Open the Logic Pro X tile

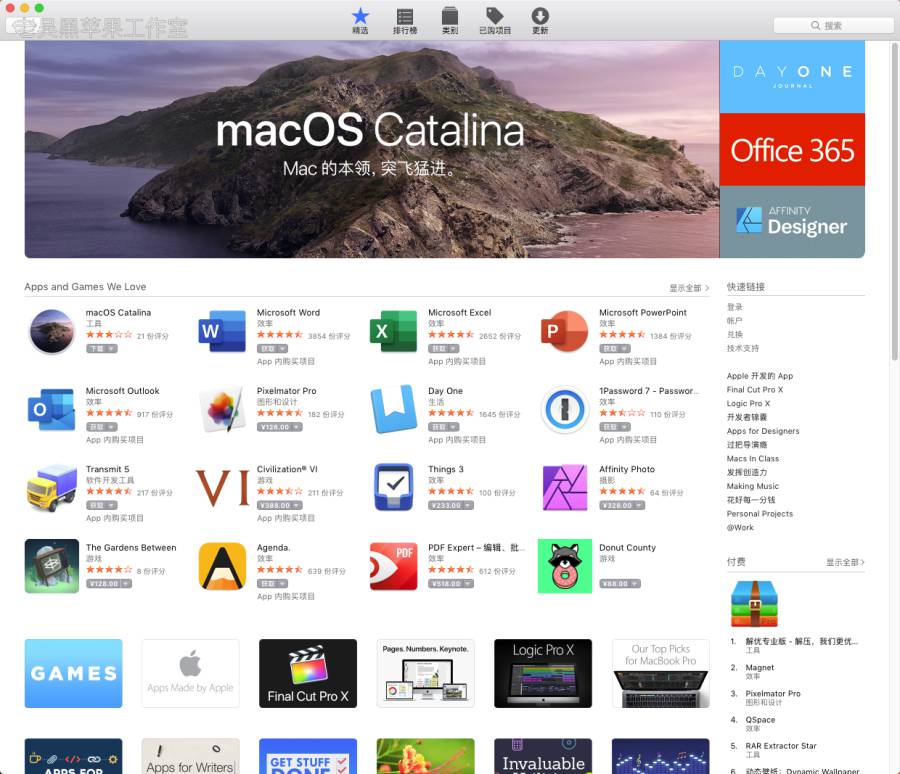(x=543, y=673)
